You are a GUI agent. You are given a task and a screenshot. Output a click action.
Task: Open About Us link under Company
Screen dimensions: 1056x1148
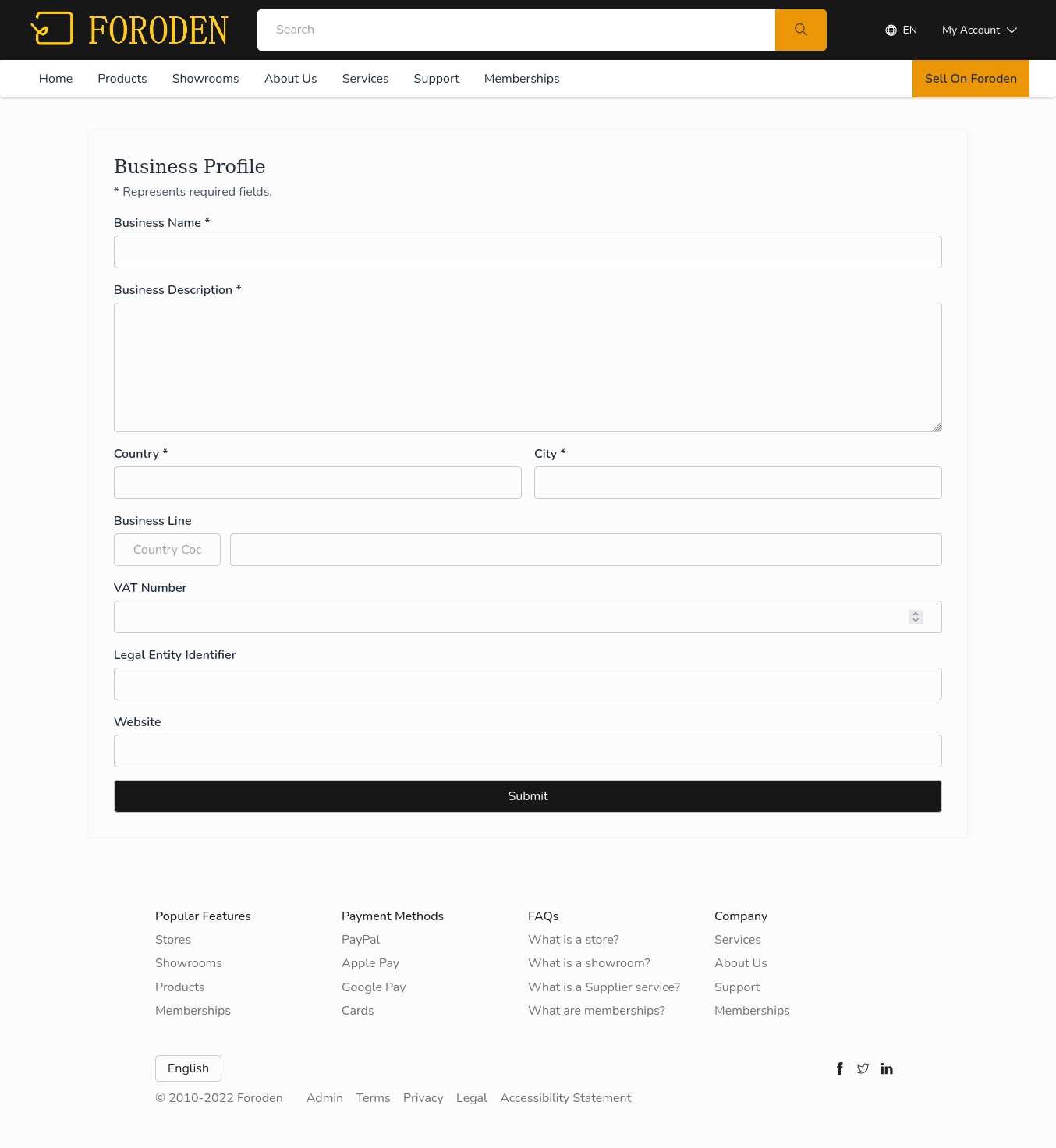pos(741,963)
